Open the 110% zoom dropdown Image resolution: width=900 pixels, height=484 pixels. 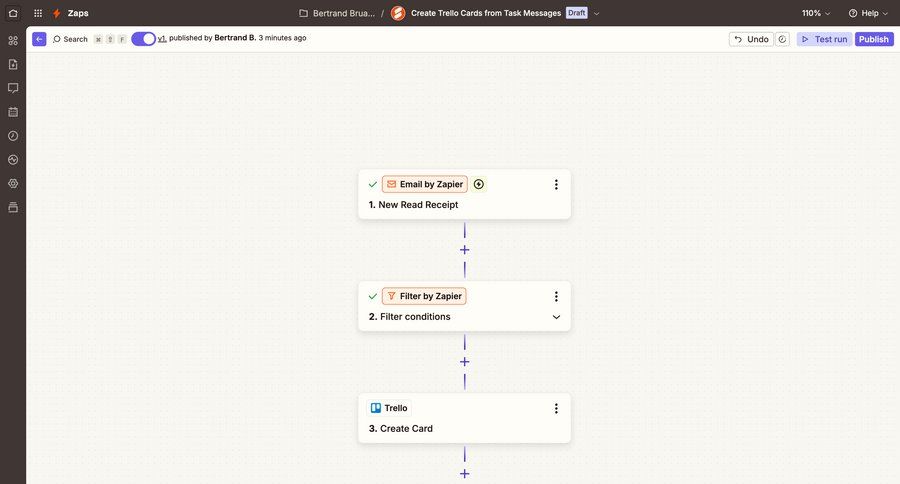(816, 13)
